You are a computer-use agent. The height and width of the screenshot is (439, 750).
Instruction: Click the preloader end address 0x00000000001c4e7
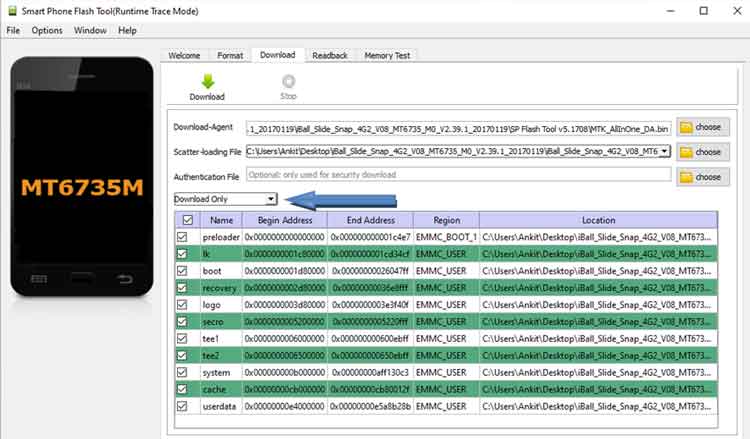[x=371, y=237]
